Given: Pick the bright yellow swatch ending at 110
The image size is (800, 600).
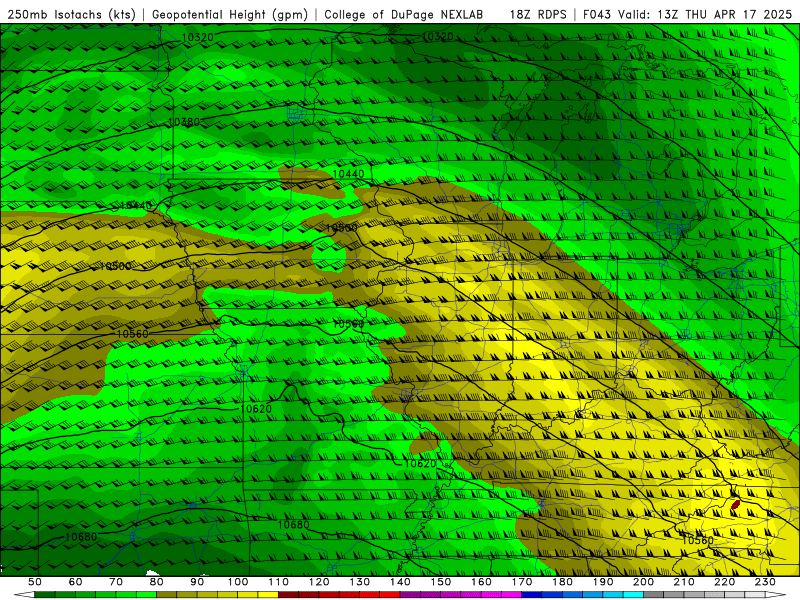Looking at the screenshot, I should (x=268, y=594).
